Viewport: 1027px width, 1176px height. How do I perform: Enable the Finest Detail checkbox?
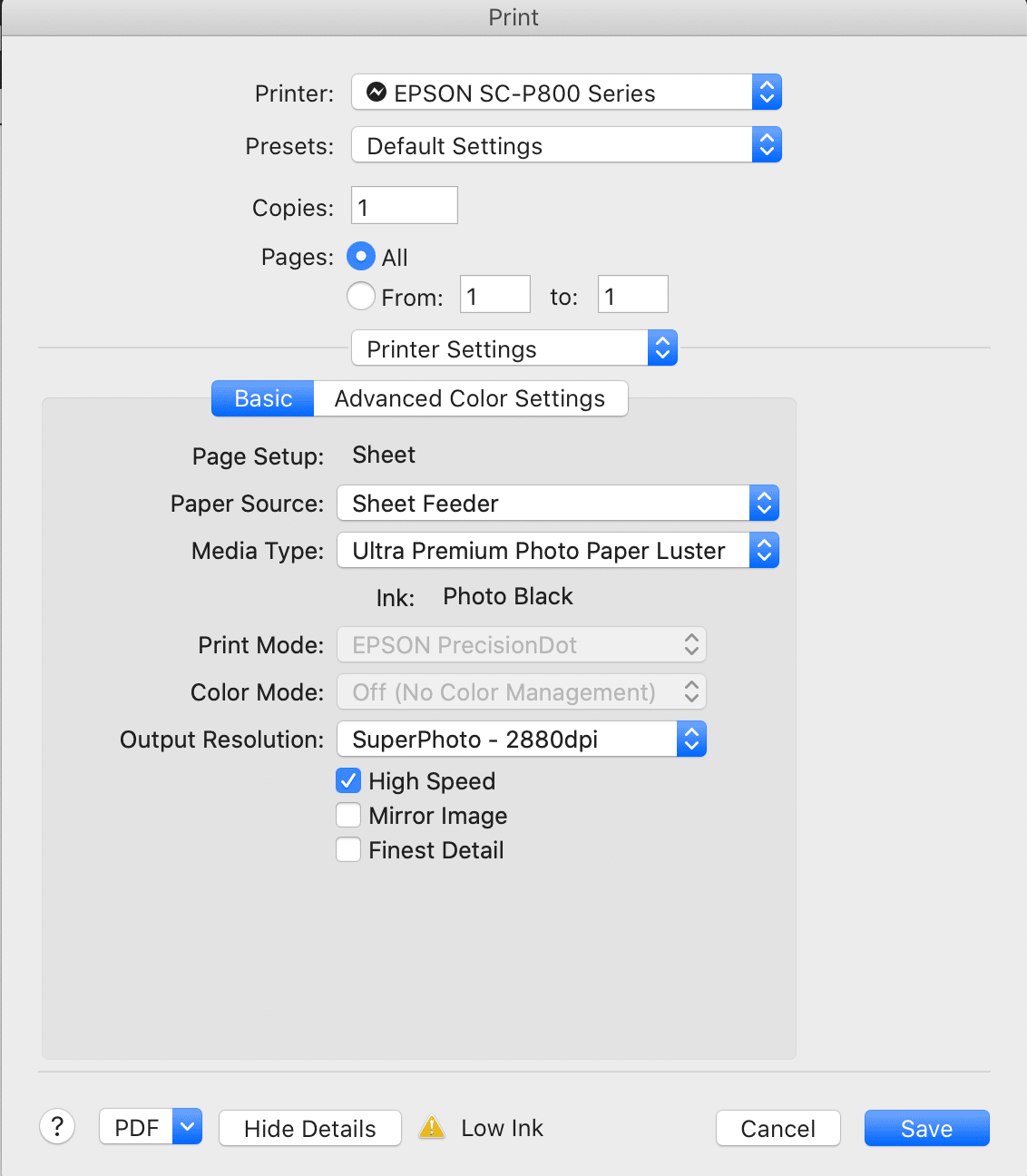tap(348, 849)
